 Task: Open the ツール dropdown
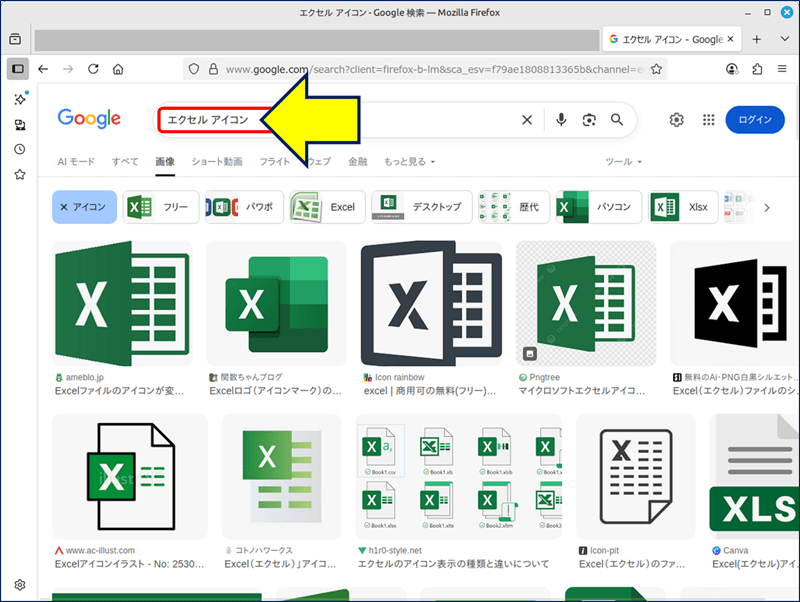[623, 162]
